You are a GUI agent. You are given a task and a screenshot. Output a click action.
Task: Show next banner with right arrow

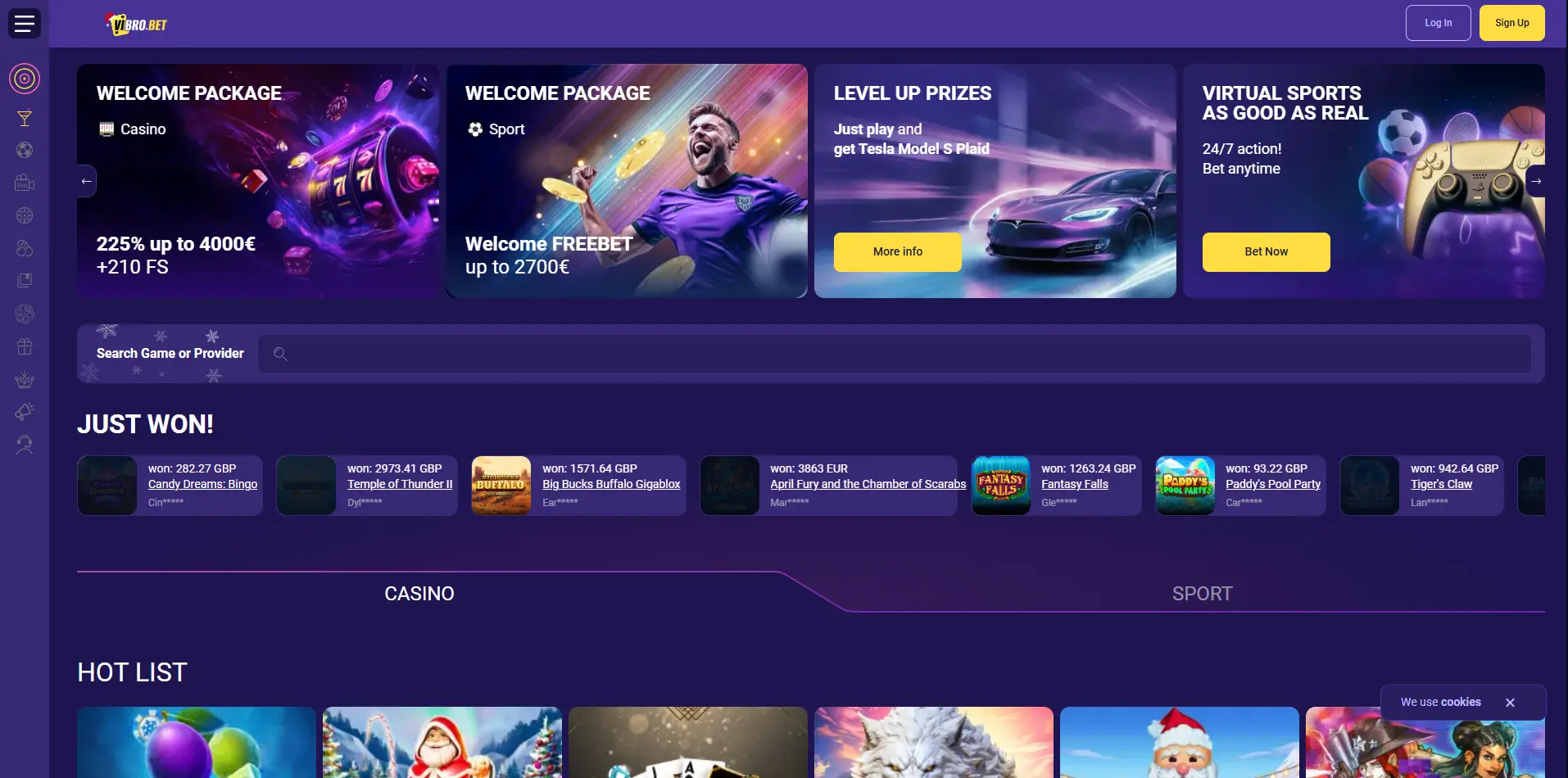click(x=1536, y=181)
